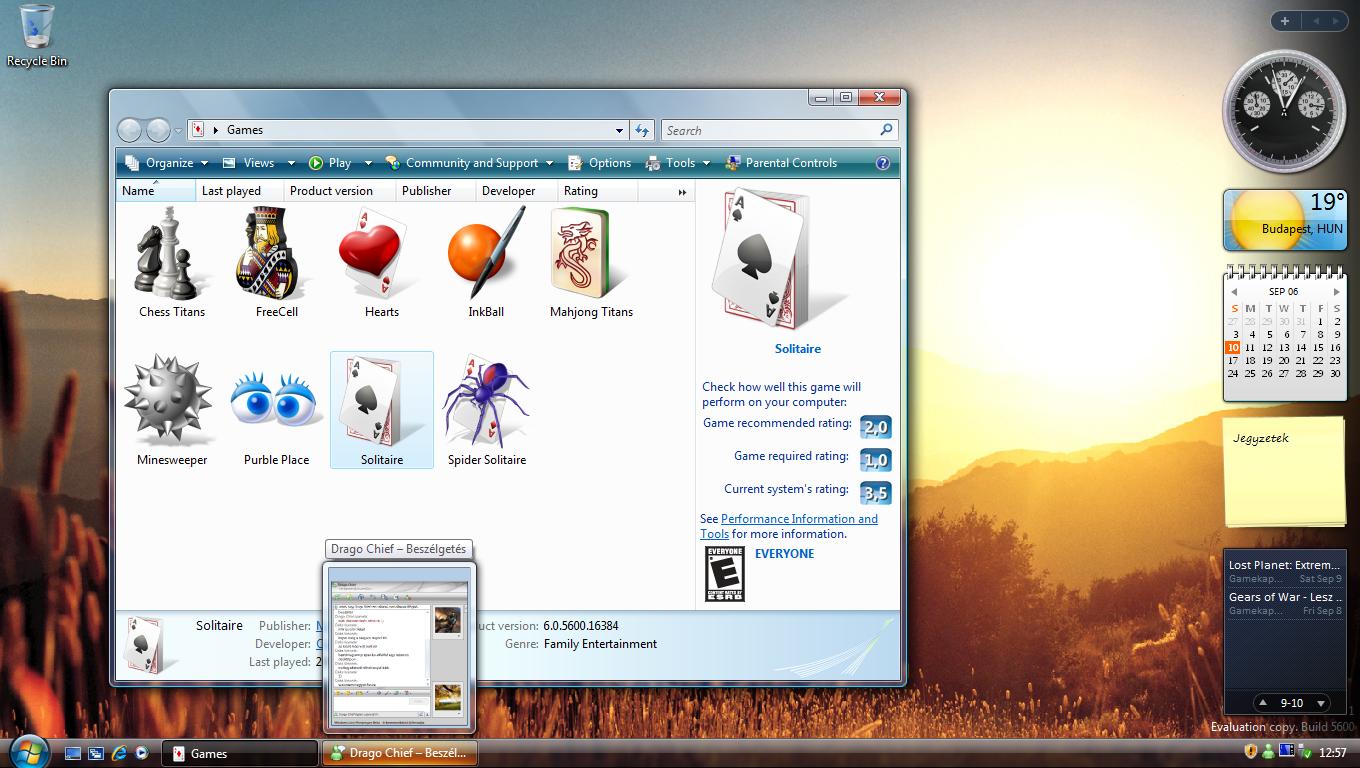
Task: Open the Play dropdown arrow
Action: [368, 163]
